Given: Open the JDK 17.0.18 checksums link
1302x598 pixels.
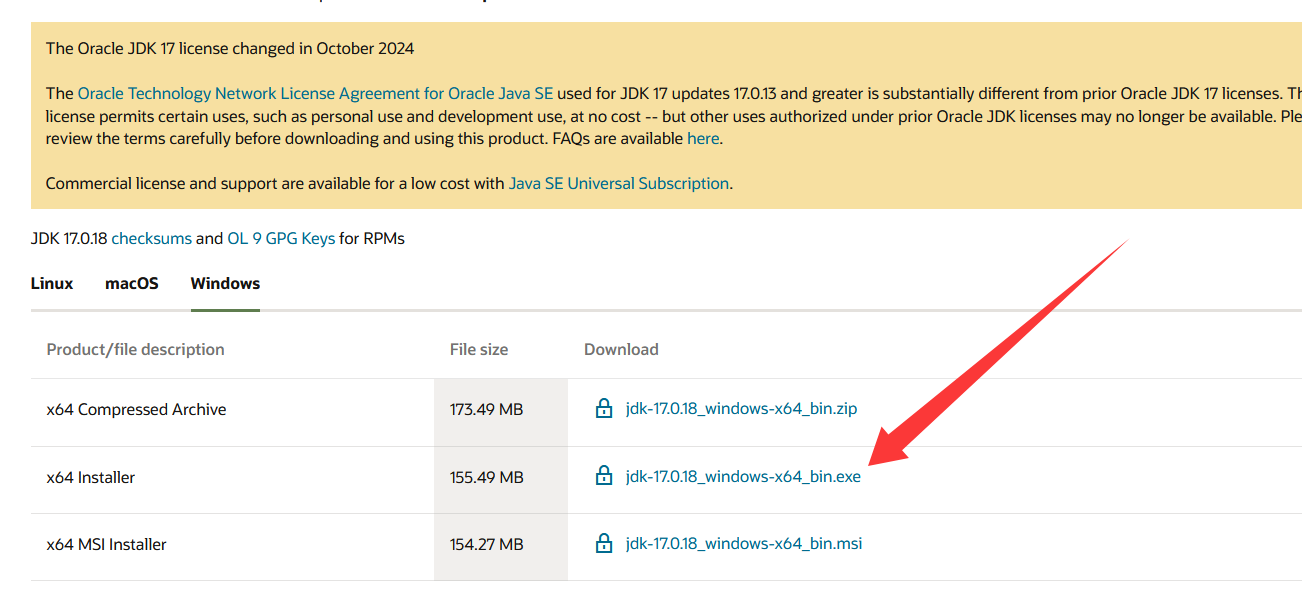Looking at the screenshot, I should coord(151,239).
